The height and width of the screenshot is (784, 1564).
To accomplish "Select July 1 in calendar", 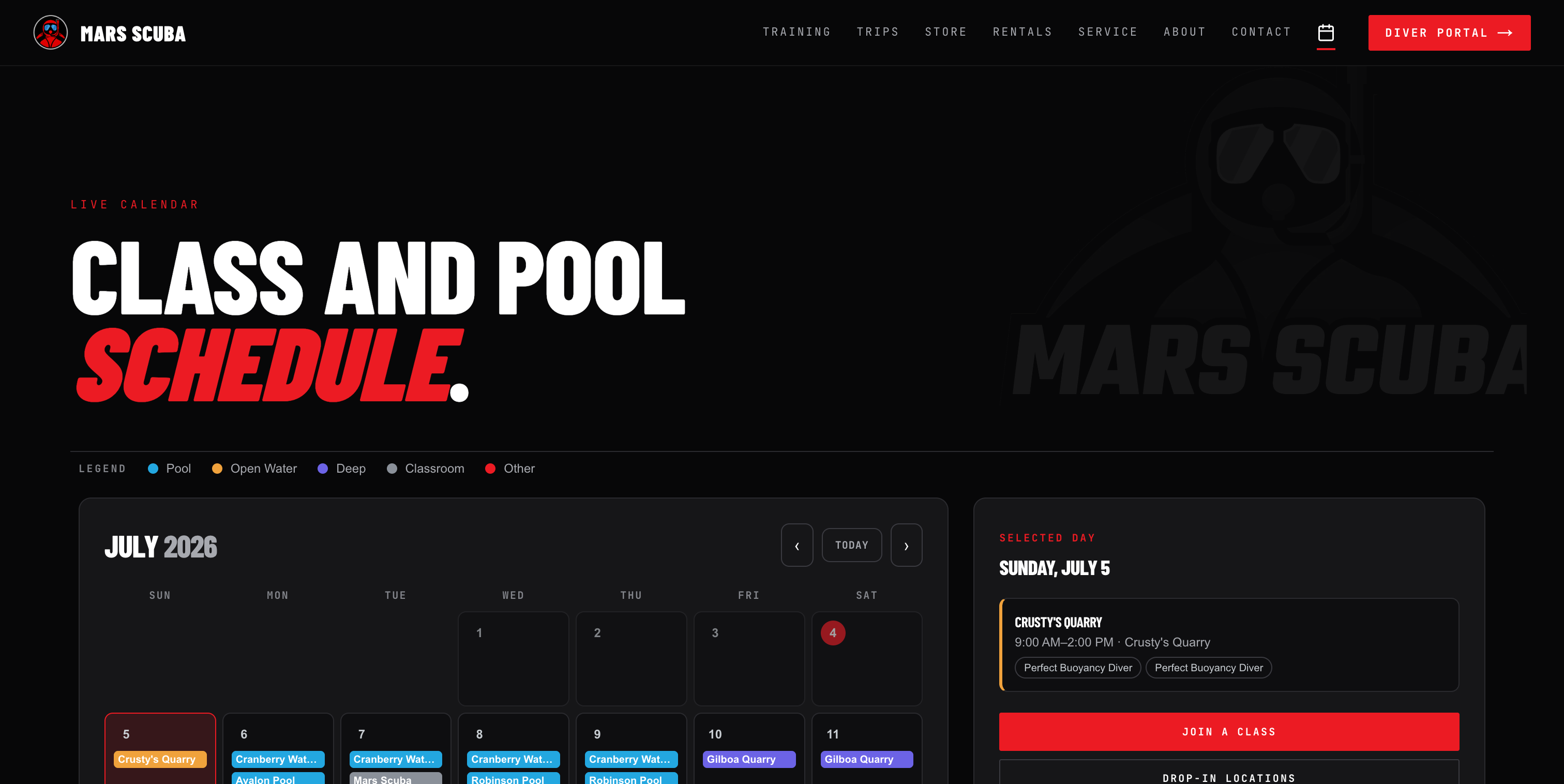I will 513,658.
